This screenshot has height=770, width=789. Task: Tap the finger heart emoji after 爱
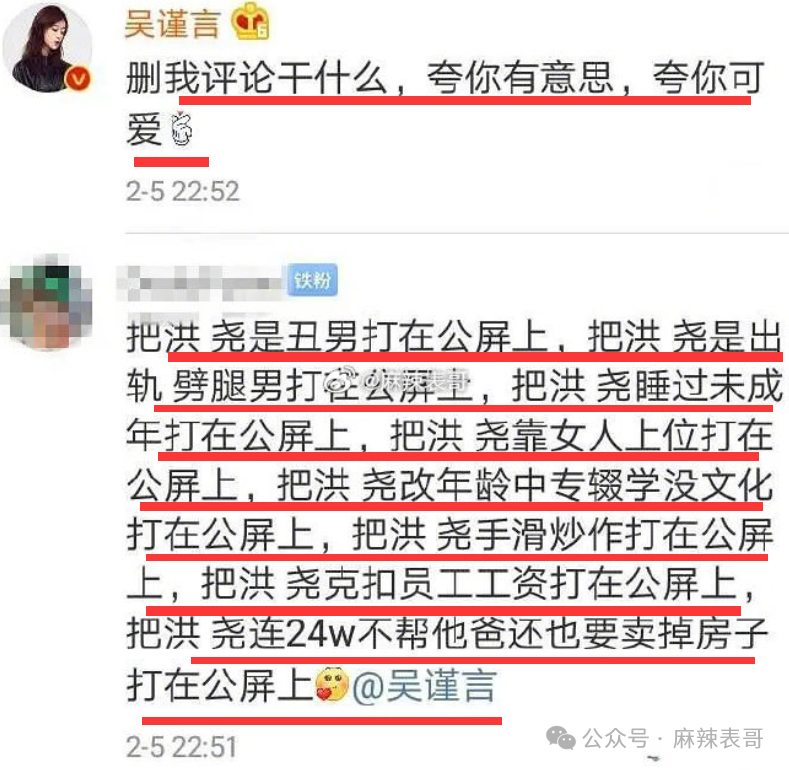[x=181, y=129]
